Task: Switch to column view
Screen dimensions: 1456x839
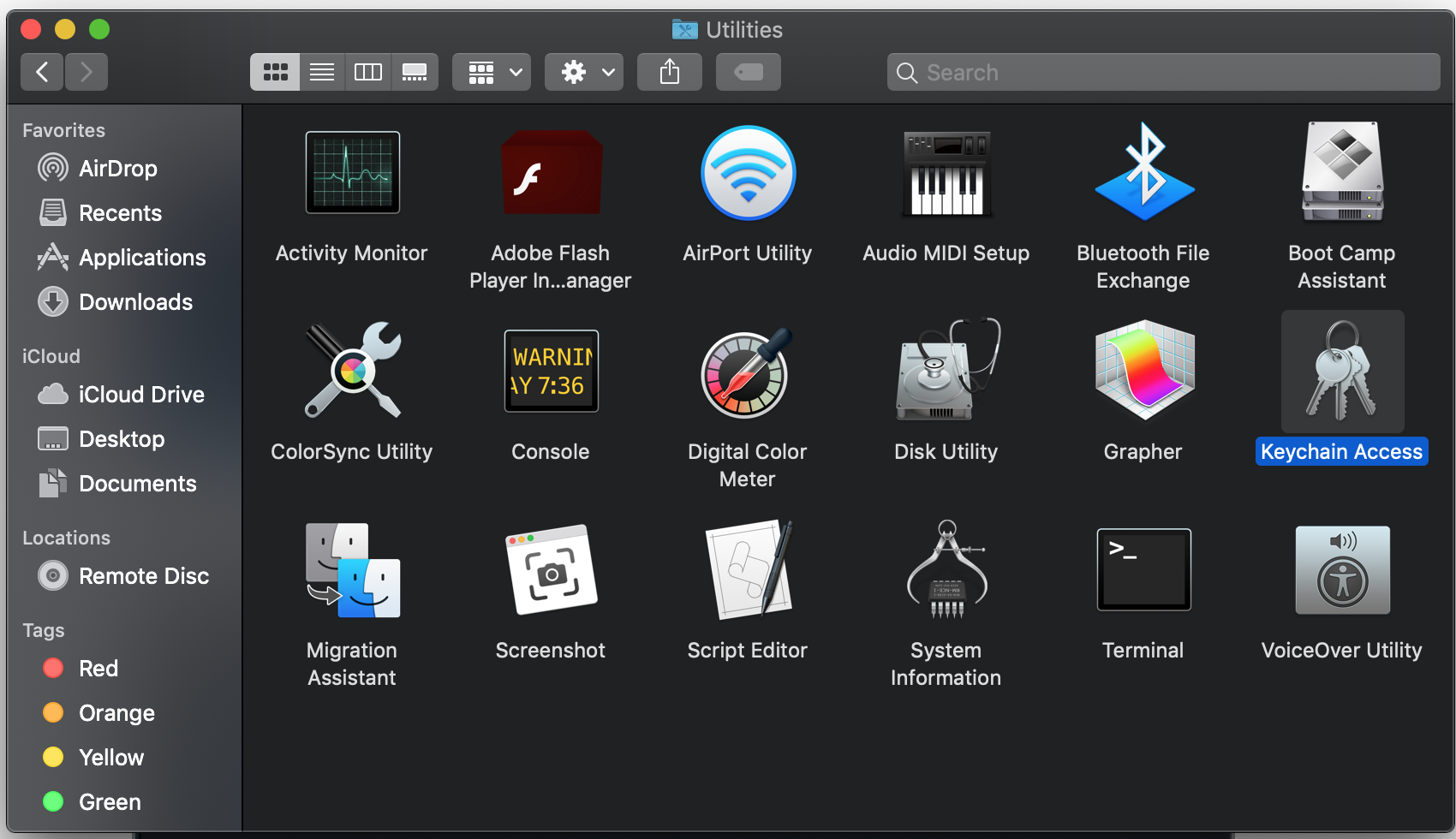Action: click(x=368, y=73)
